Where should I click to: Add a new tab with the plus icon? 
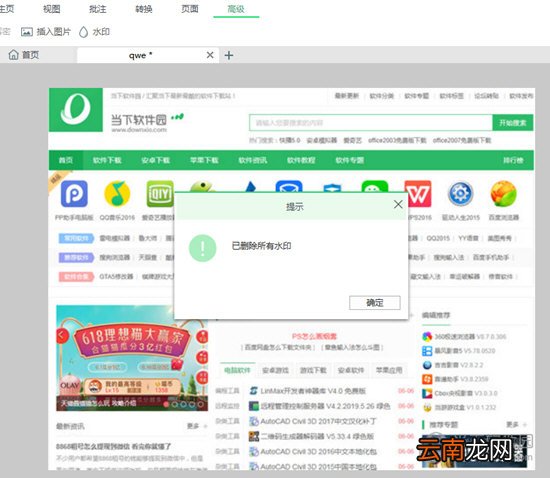pos(229,55)
